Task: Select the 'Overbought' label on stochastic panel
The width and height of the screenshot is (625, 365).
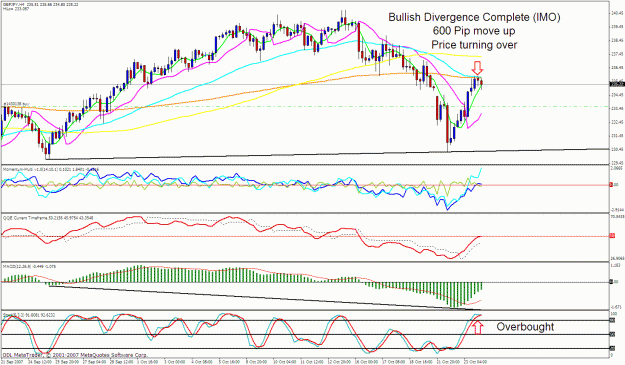Action: (525, 327)
